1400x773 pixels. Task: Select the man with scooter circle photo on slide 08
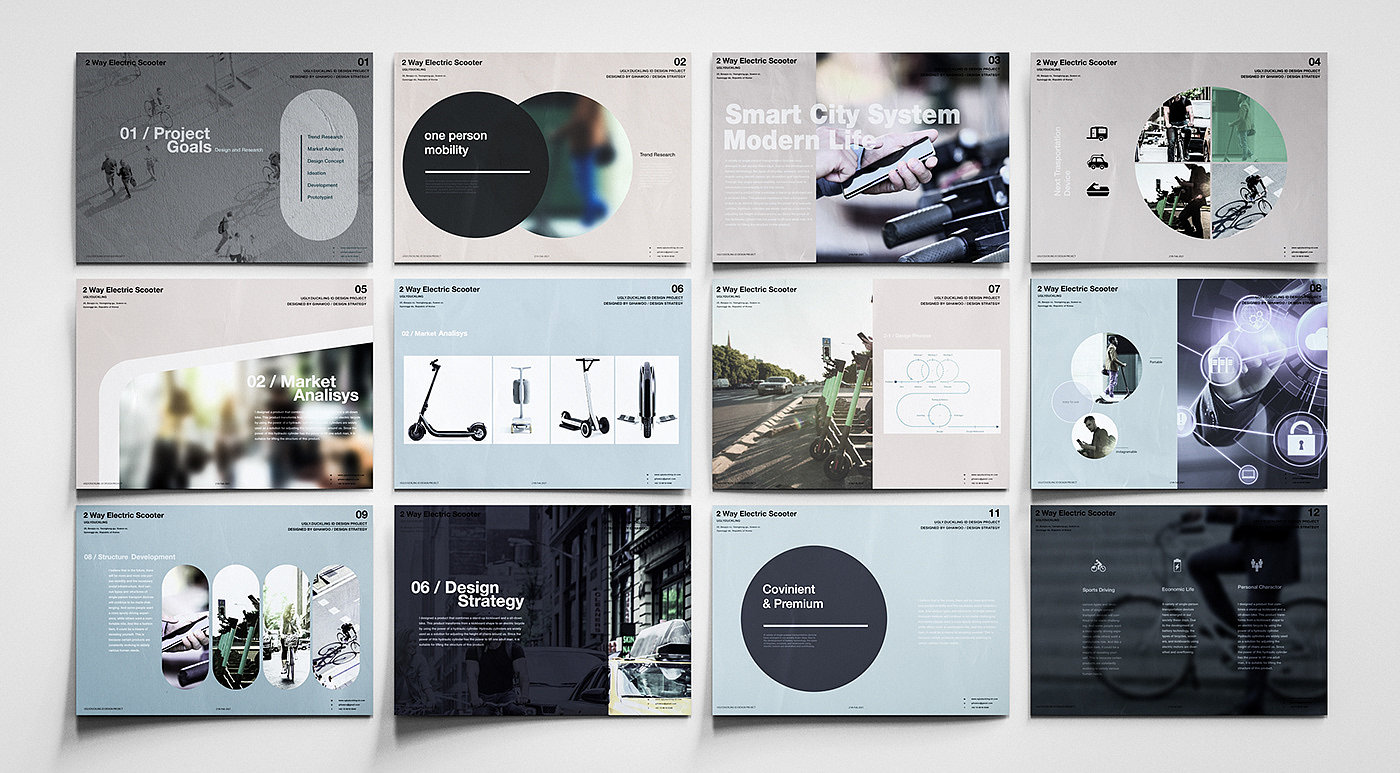pos(1106,367)
